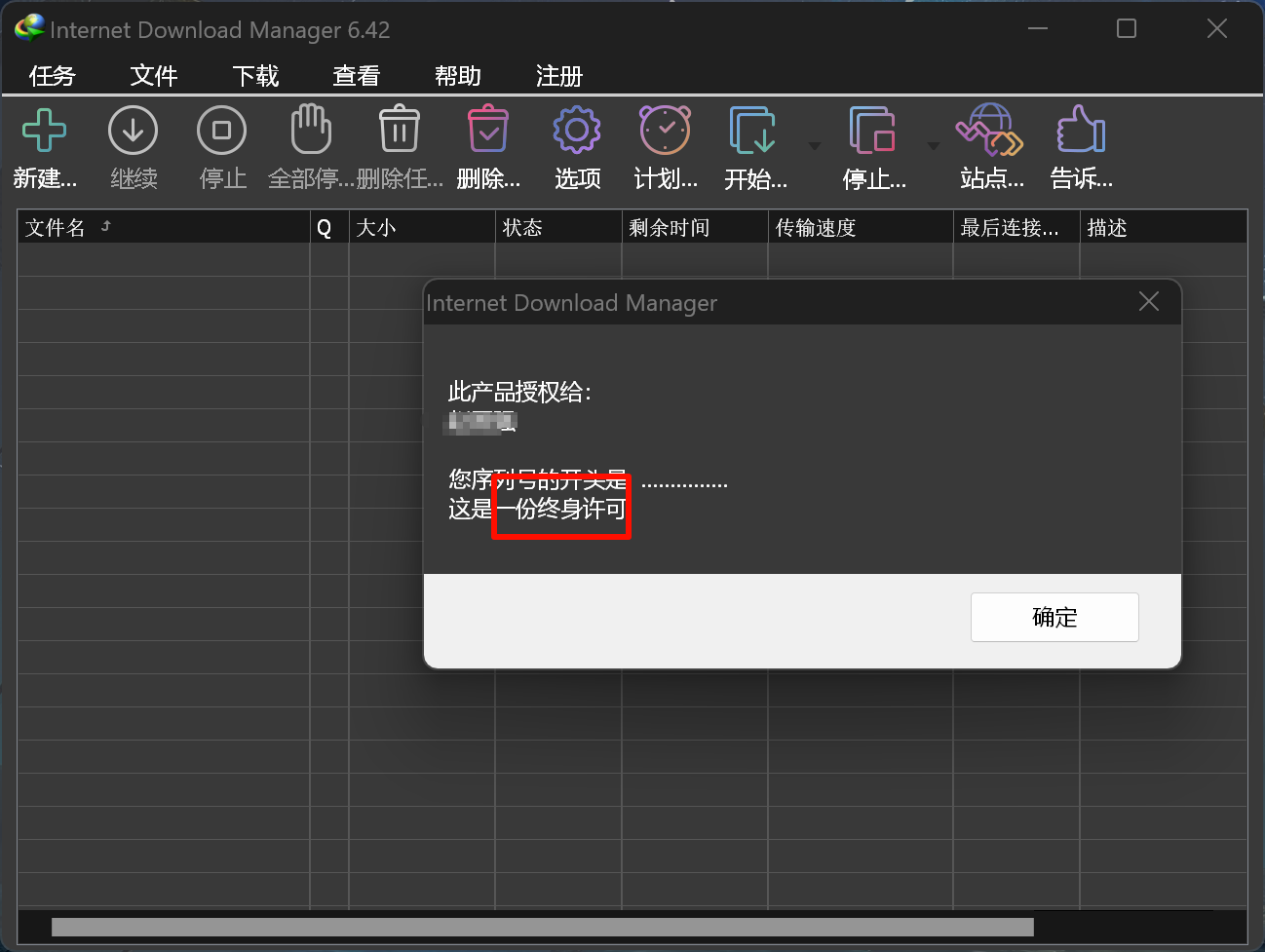Sort by 状态 column header
1265x952 pixels.
tap(558, 227)
